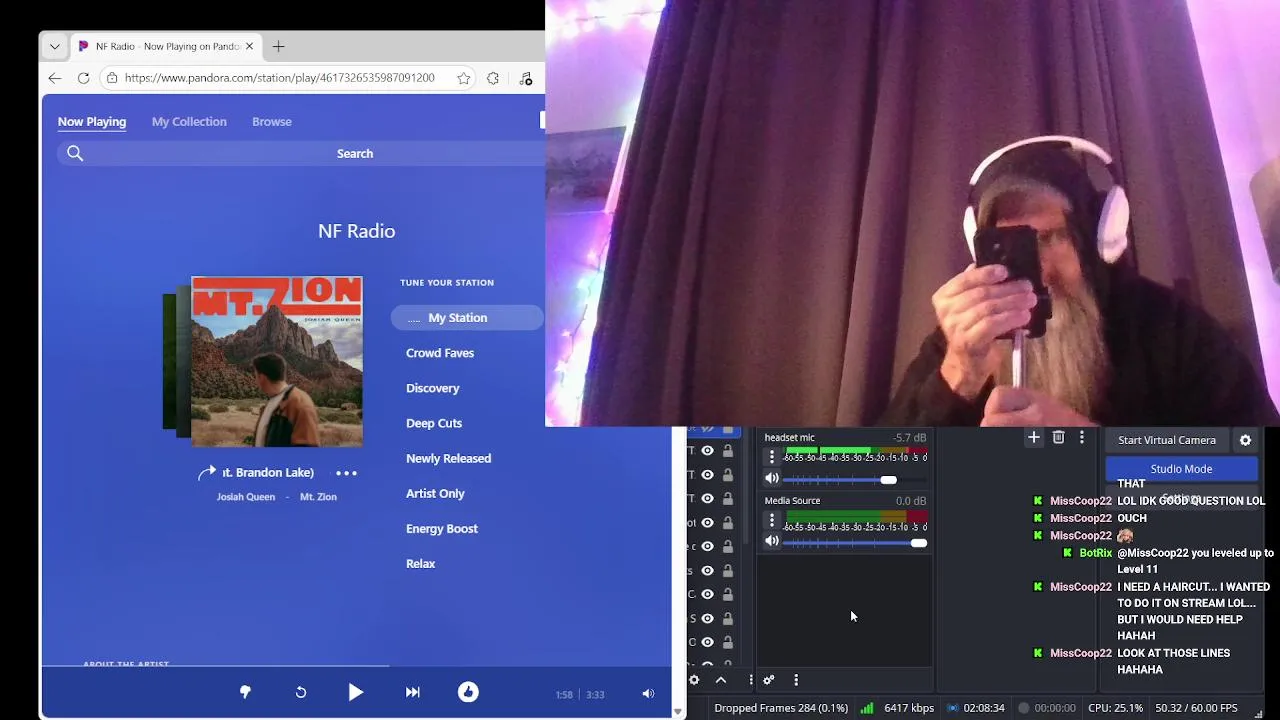The image size is (1280, 720).
Task: Close the NF Radio browser tab
Action: click(249, 46)
